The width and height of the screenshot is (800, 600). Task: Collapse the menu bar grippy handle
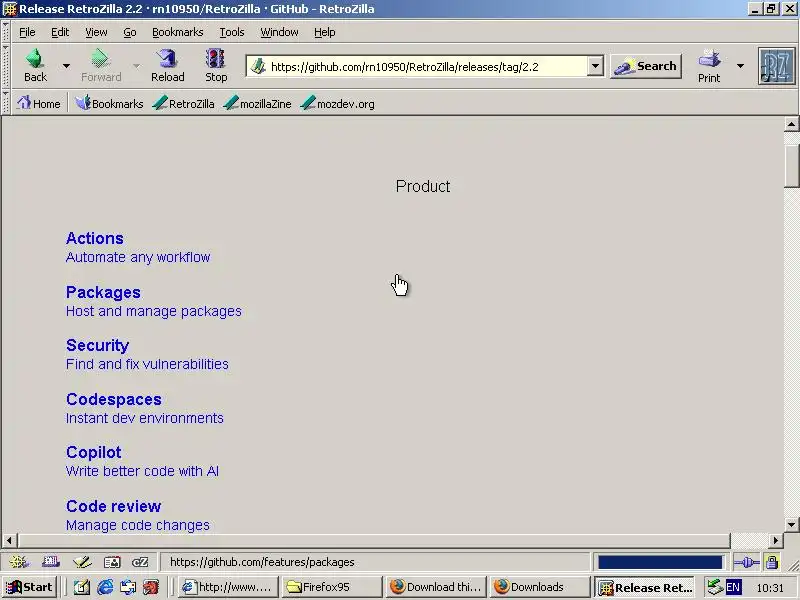[6, 32]
